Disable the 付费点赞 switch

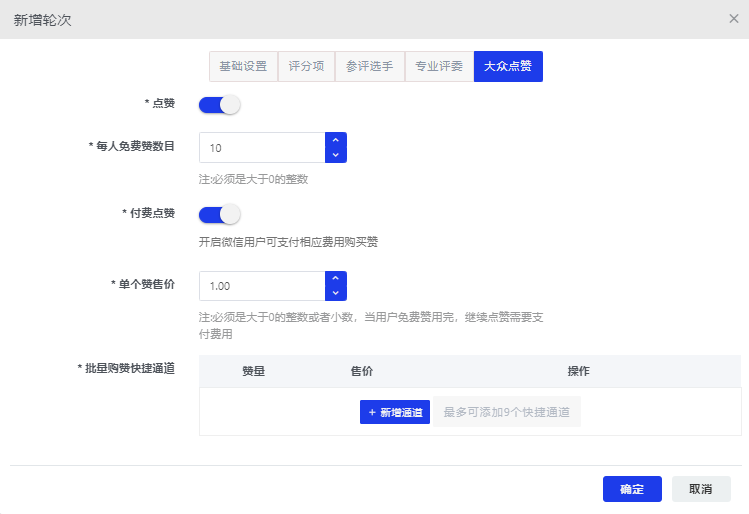(219, 214)
